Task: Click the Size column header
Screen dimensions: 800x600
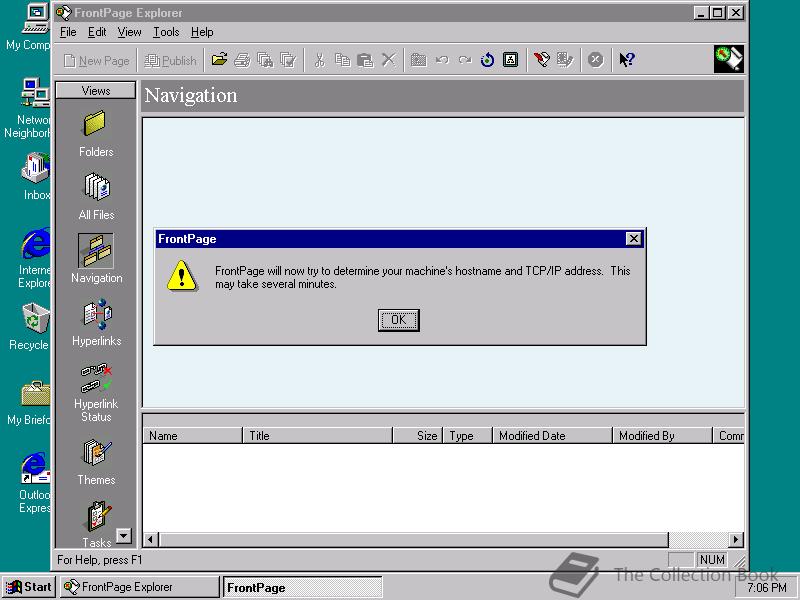Action: [x=418, y=436]
